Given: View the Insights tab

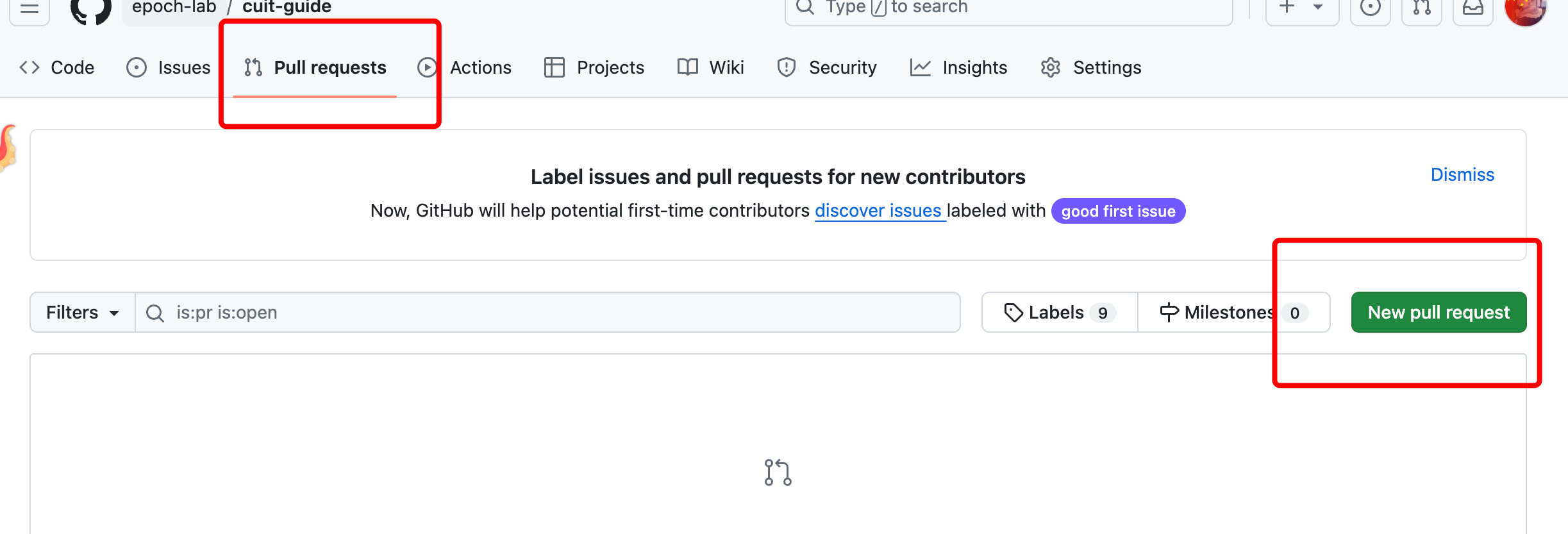Looking at the screenshot, I should coord(959,67).
